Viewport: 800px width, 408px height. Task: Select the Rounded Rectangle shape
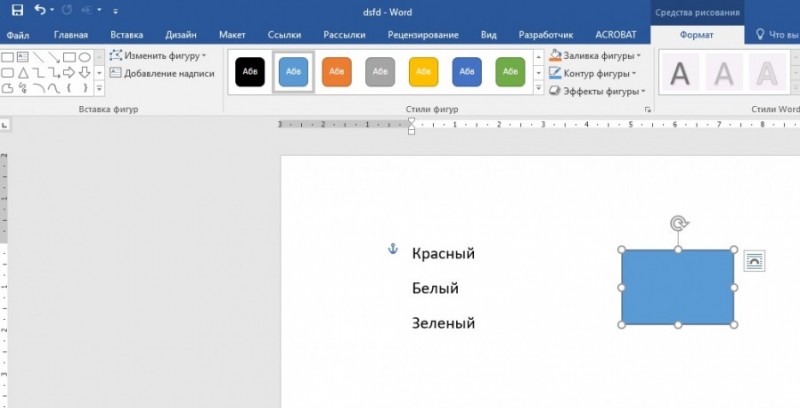[7, 73]
